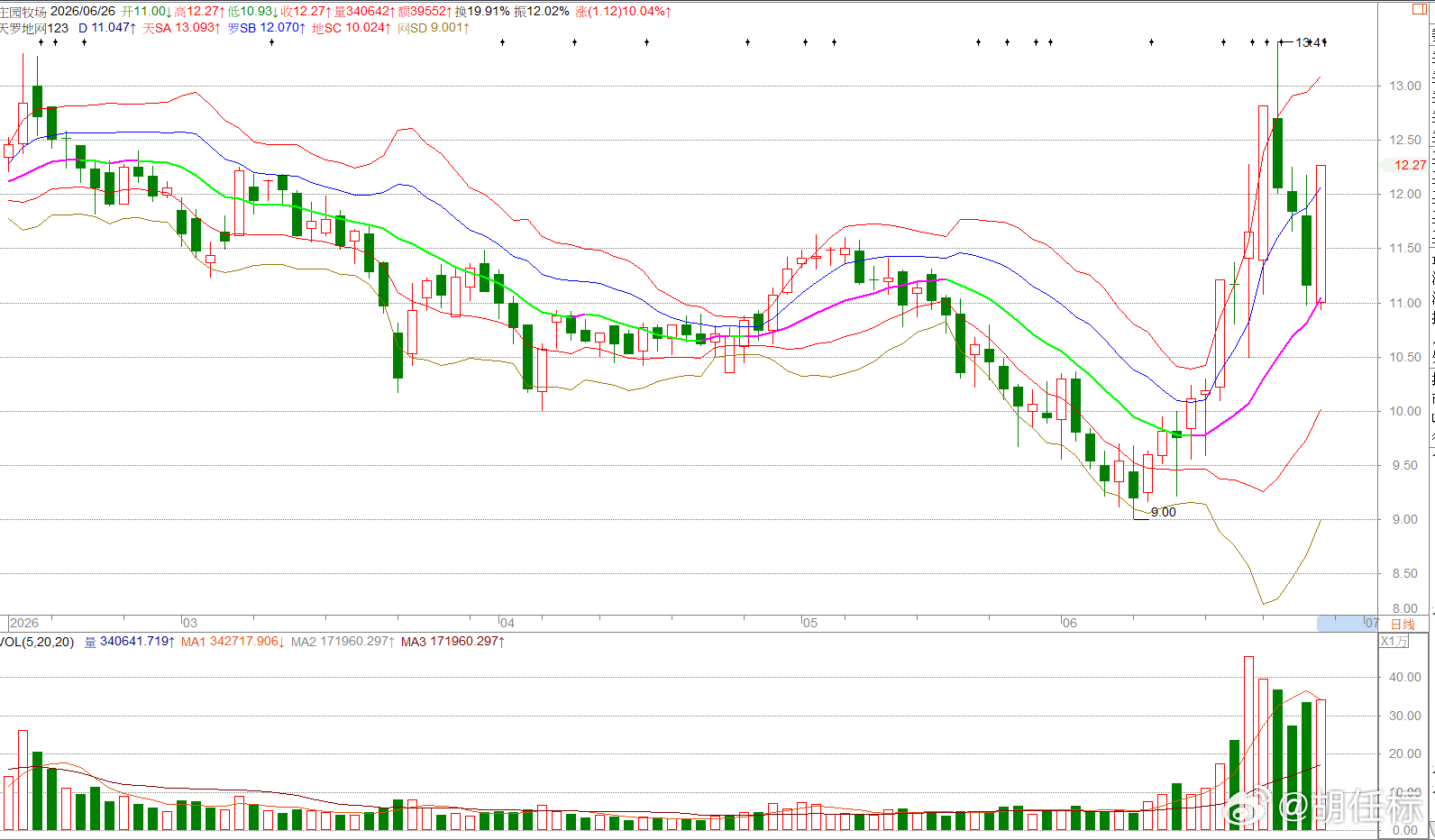Select the VOL(5,20,20) indicator label
This screenshot has height=840, width=1435.
37,642
